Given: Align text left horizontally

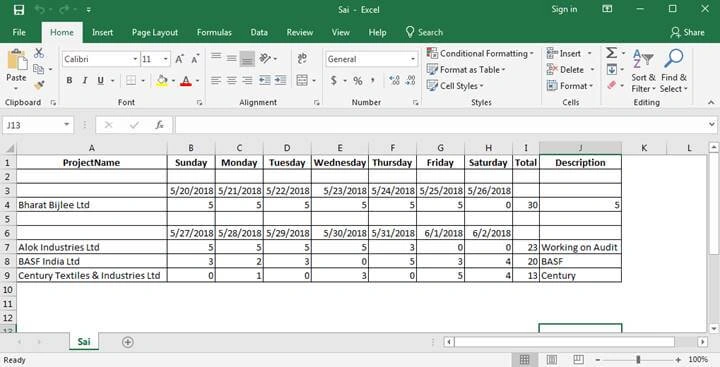Looking at the screenshot, I should click(216, 80).
